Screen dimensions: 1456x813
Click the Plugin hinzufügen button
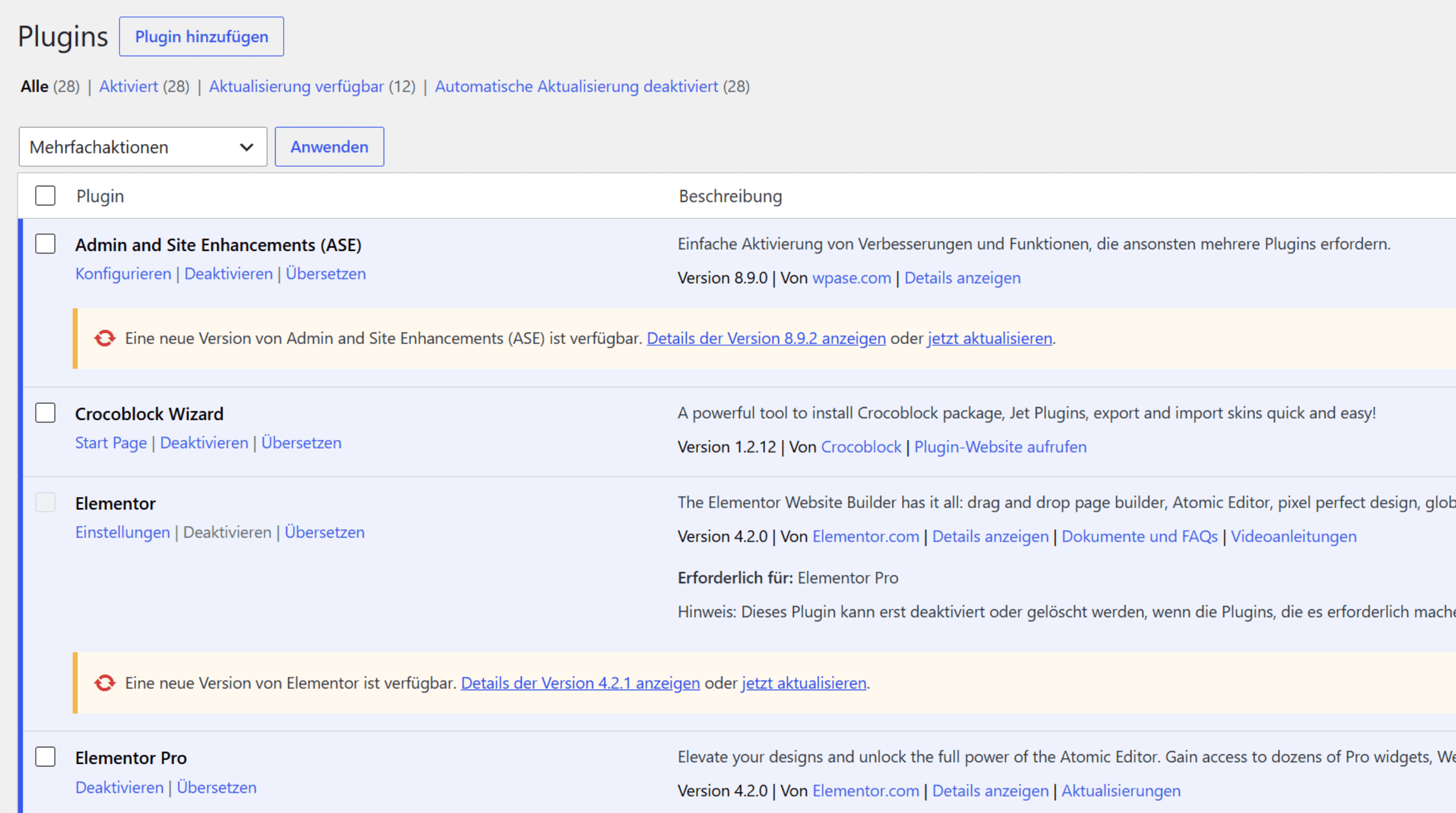[201, 37]
